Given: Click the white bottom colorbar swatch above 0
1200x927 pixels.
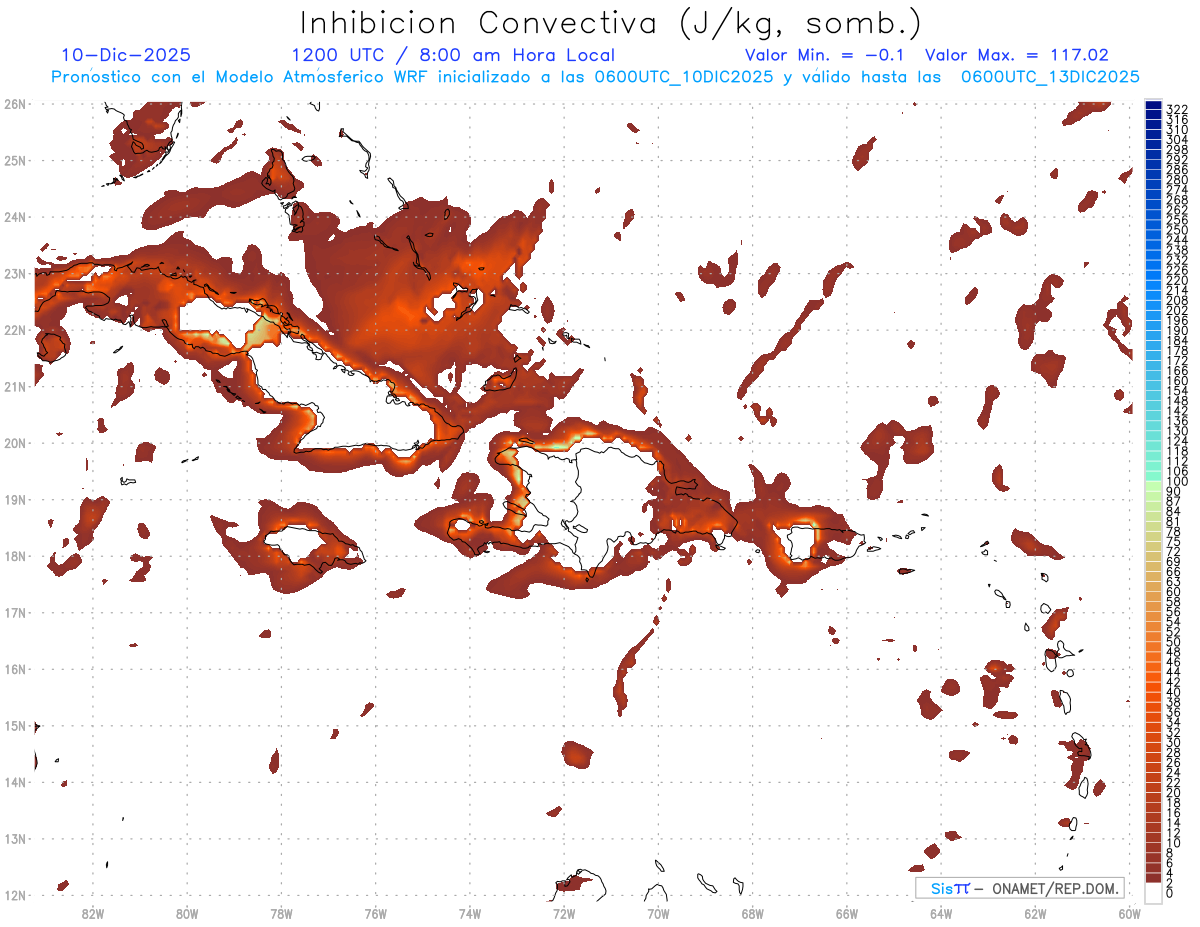Looking at the screenshot, I should (x=1154, y=891).
